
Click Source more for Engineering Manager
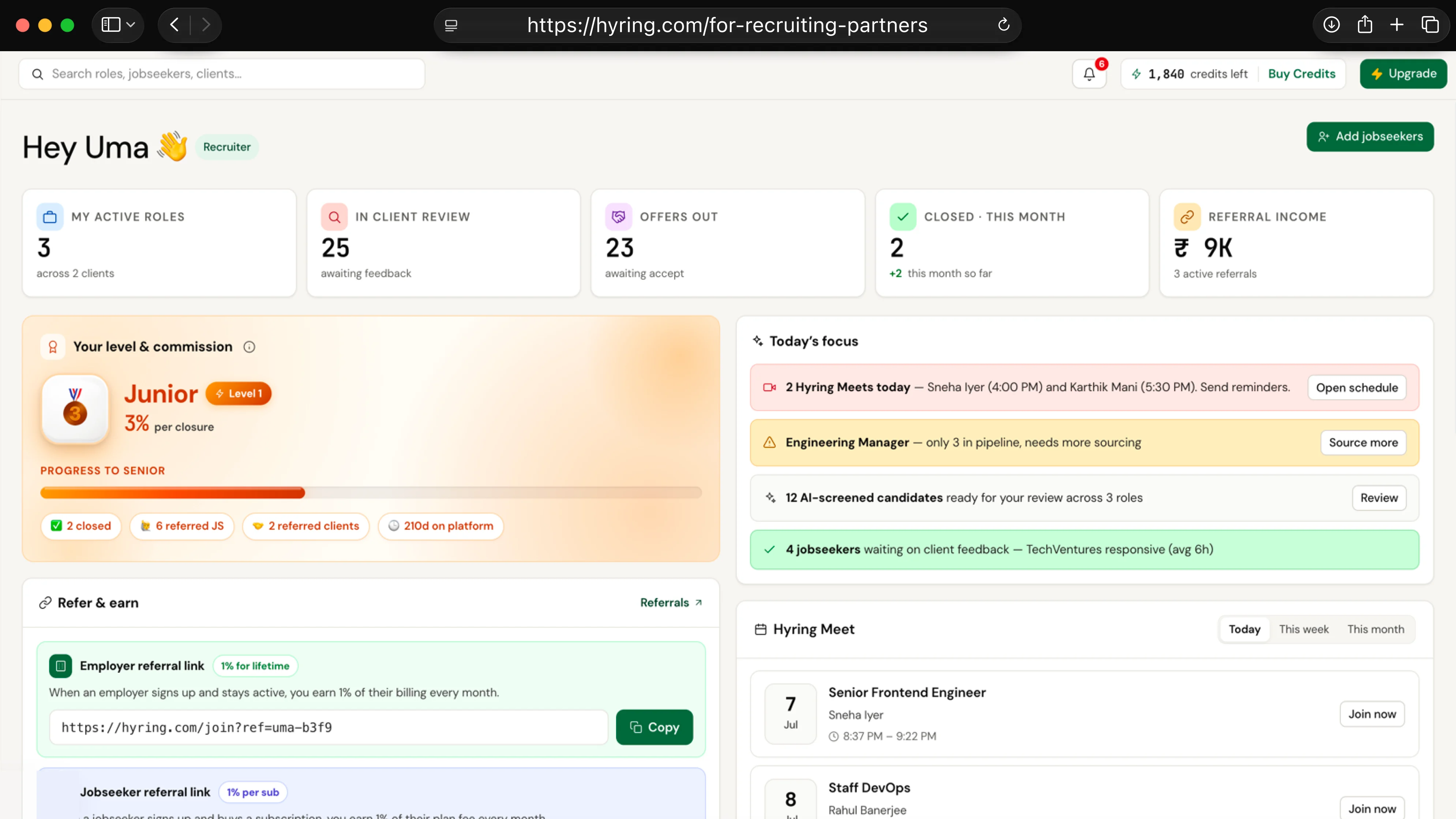coord(1363,442)
